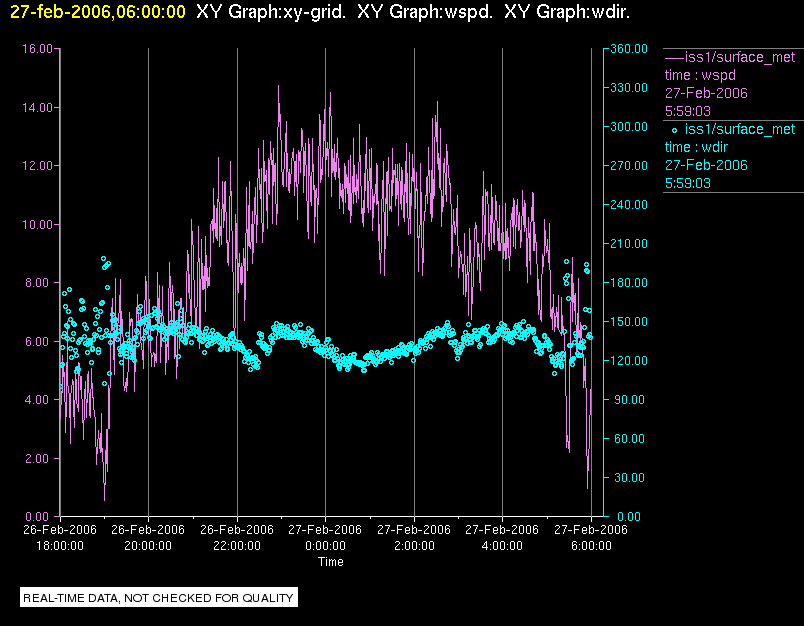Click the 210.00 label on wind direction axis
The width and height of the screenshot is (804, 626).
point(629,244)
